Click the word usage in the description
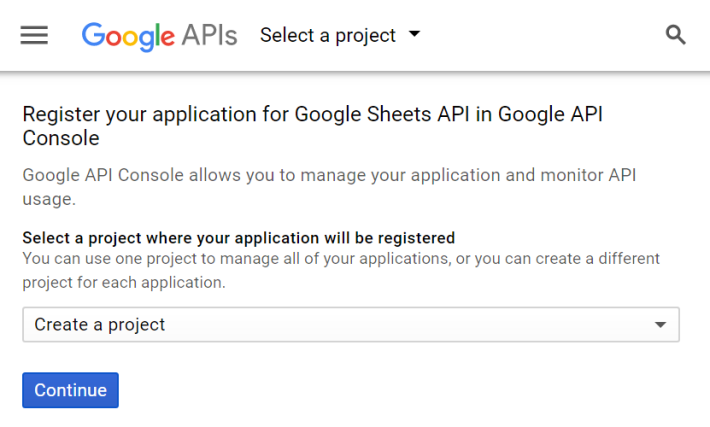The image size is (710, 427). click(47, 199)
